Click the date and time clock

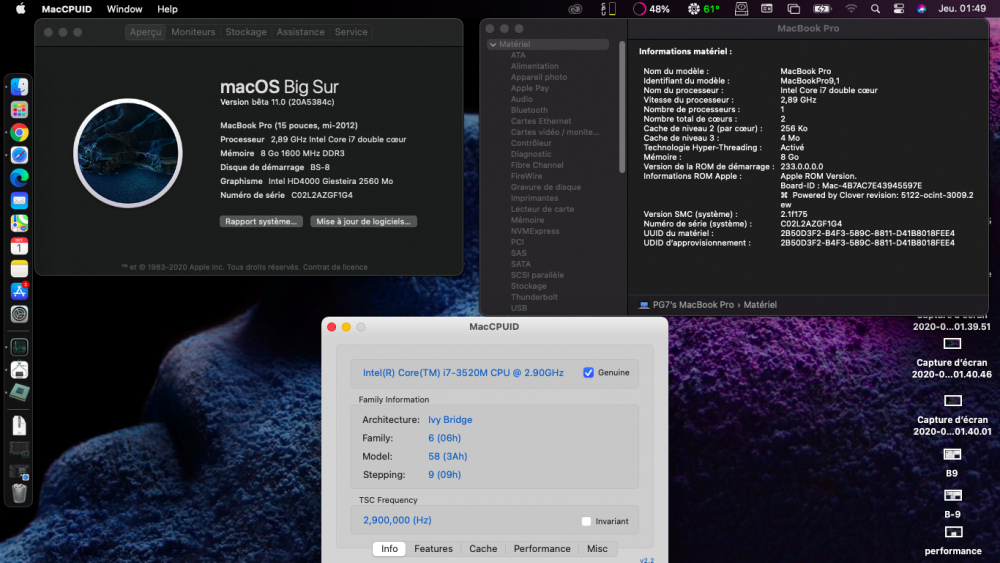962,9
